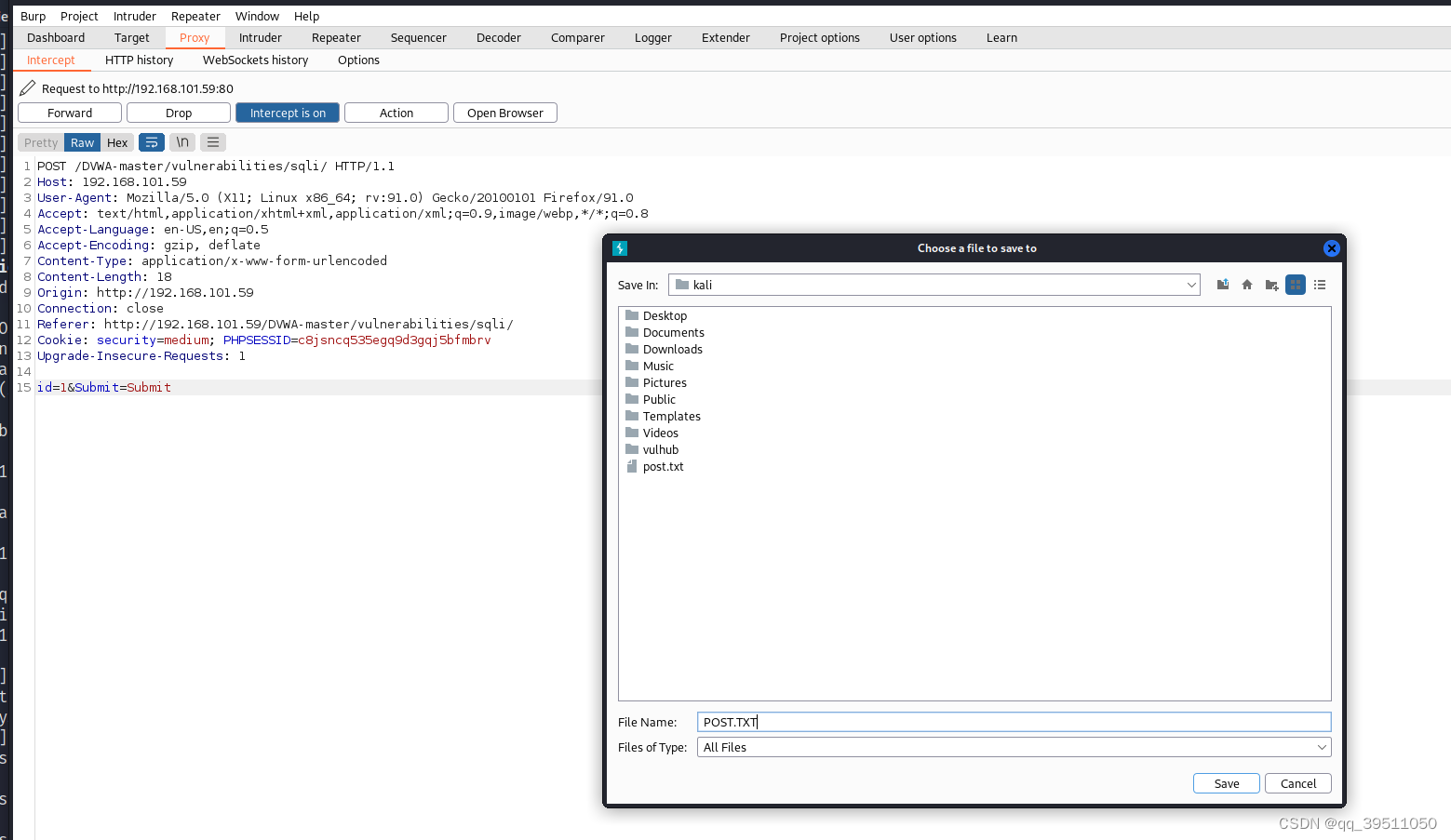The image size is (1451, 840).
Task: Select the vulhub folder
Action: point(651,450)
